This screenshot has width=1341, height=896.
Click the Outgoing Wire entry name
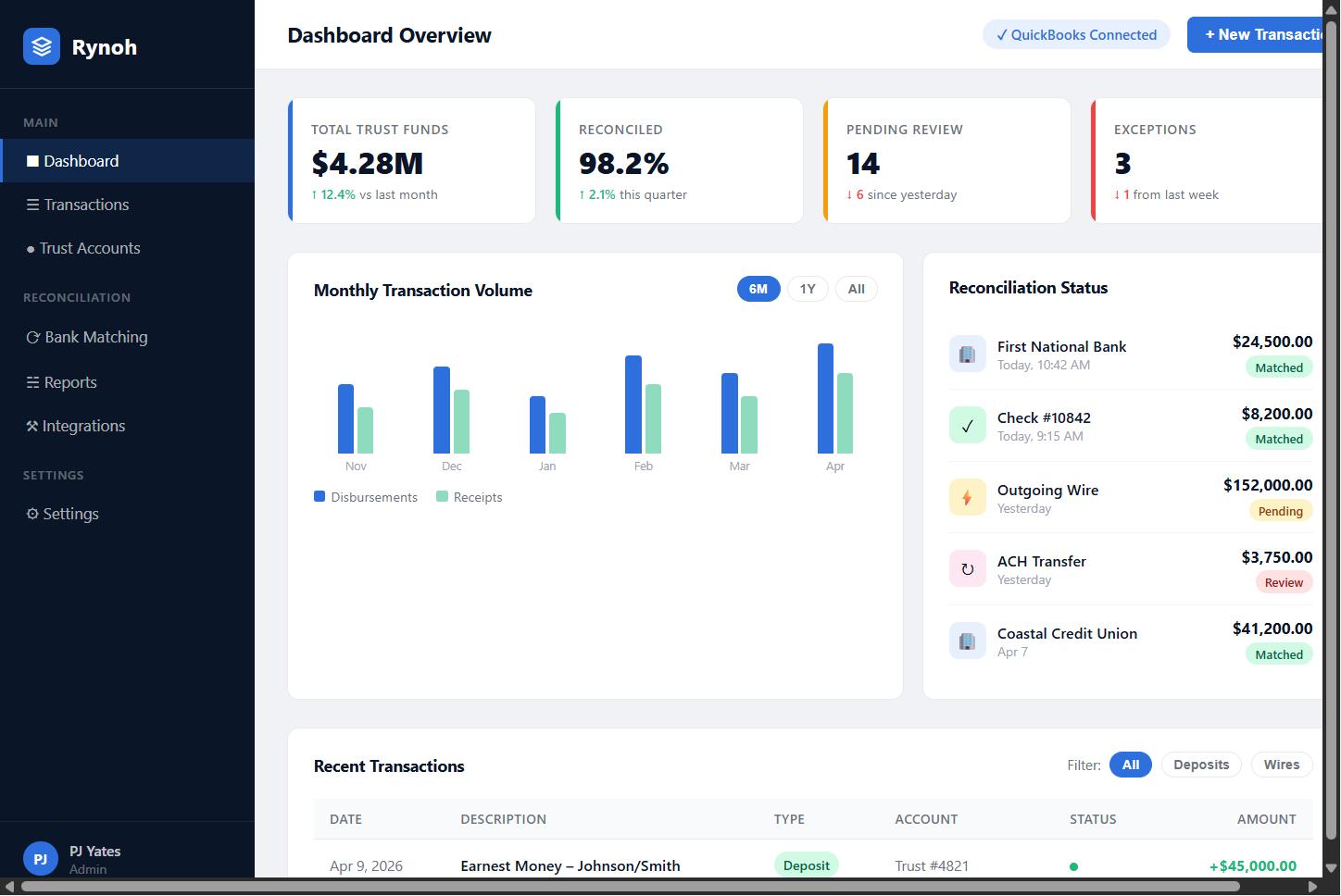[1047, 490]
